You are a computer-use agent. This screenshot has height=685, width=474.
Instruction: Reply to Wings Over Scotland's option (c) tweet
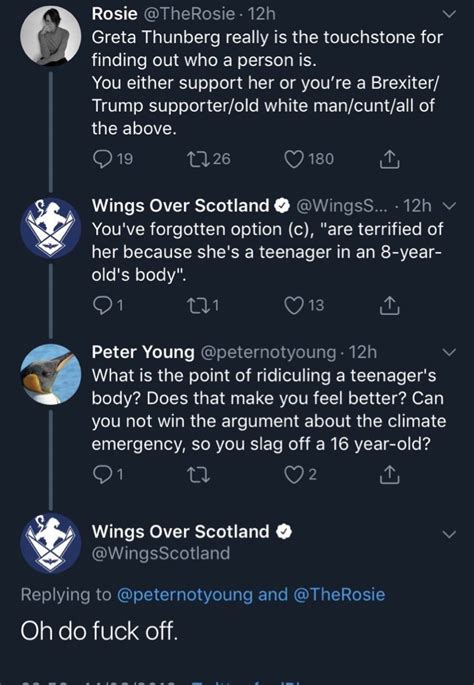pyautogui.click(x=103, y=305)
